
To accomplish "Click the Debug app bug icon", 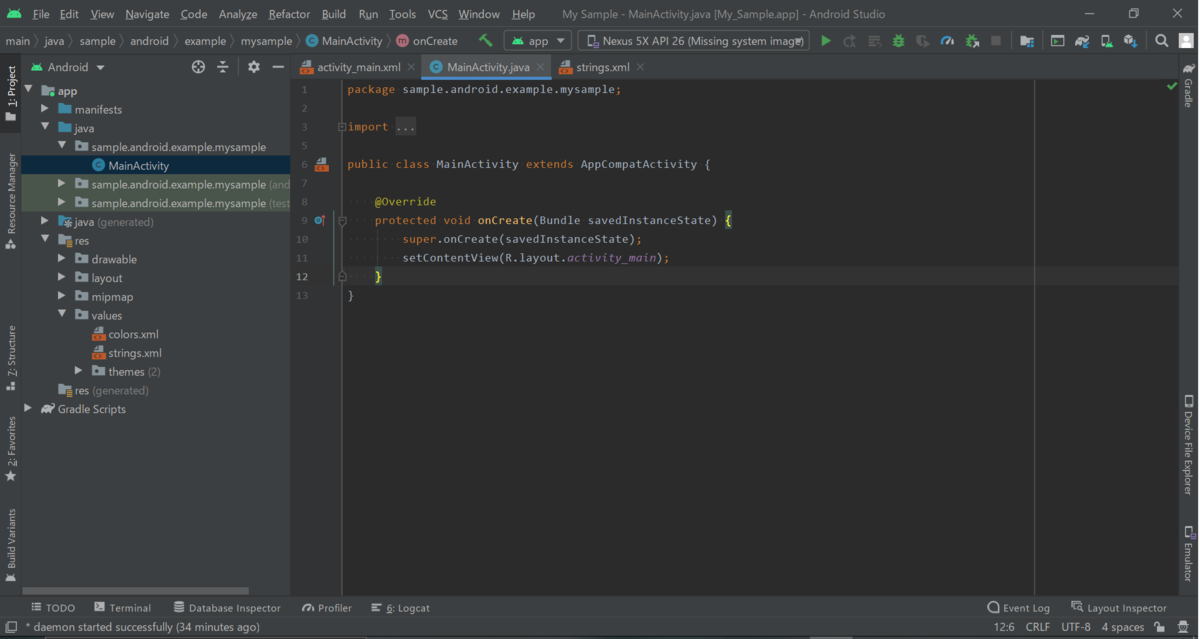I will pos(898,41).
